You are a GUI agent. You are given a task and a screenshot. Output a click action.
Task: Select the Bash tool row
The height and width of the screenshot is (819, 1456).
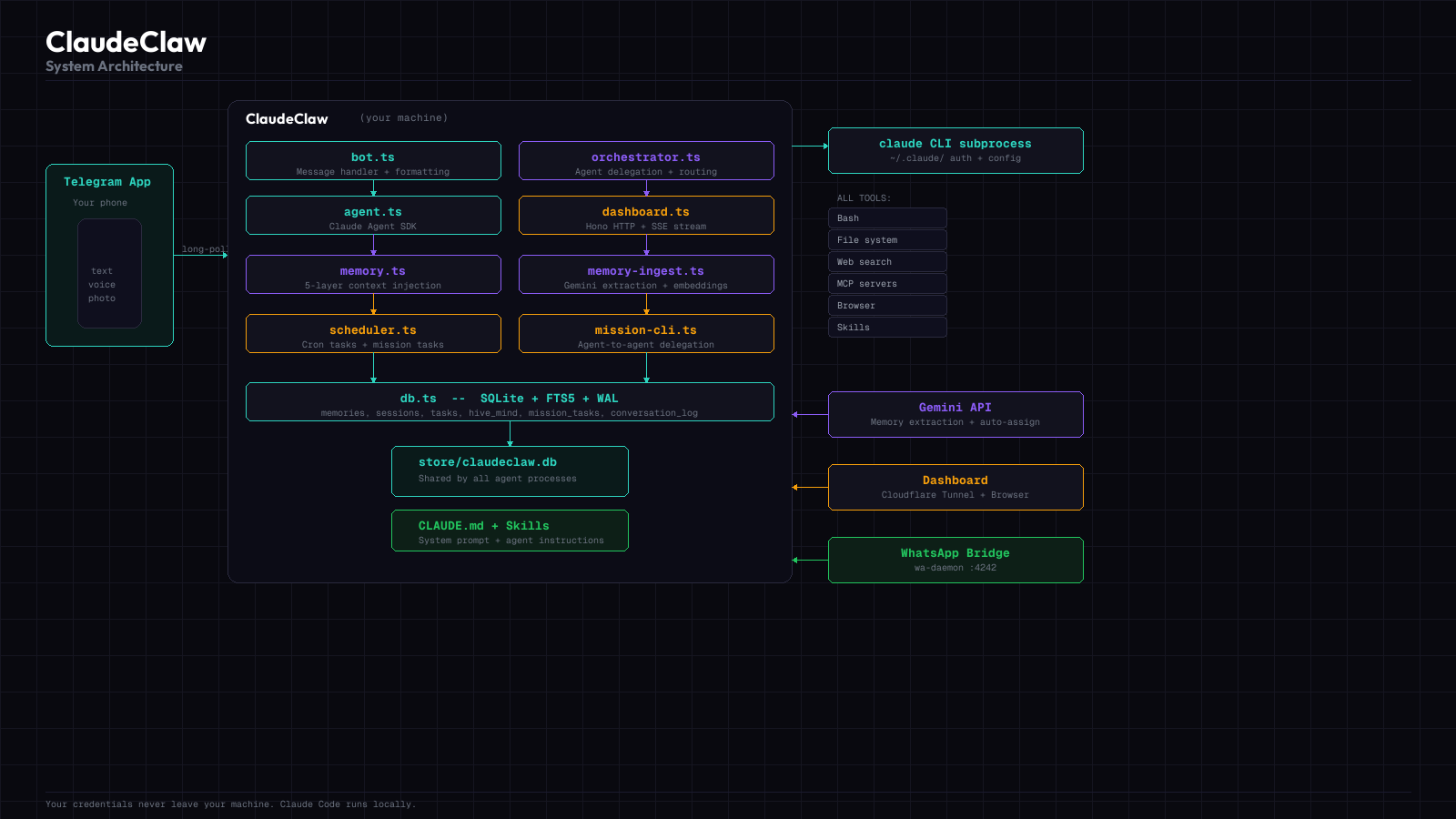887,218
